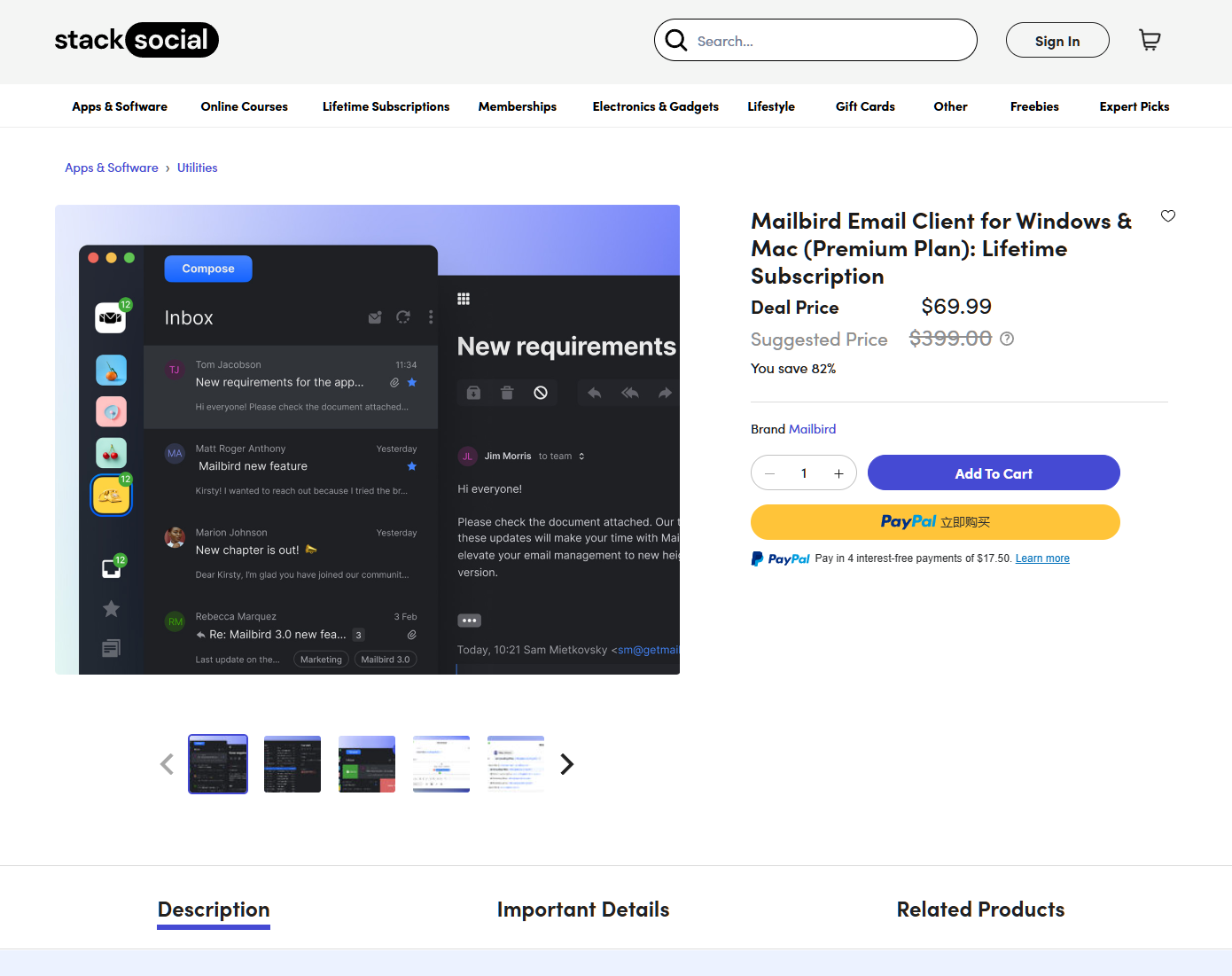1232x976 pixels.
Task: Switch to Important Details tab
Action: click(583, 910)
